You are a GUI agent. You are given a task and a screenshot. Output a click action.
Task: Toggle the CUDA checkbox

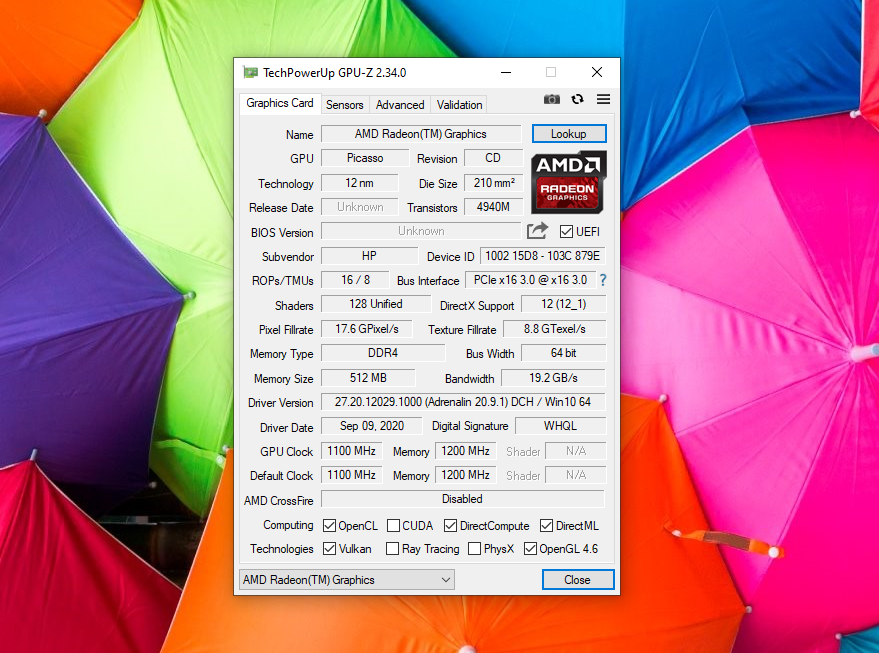click(x=394, y=526)
